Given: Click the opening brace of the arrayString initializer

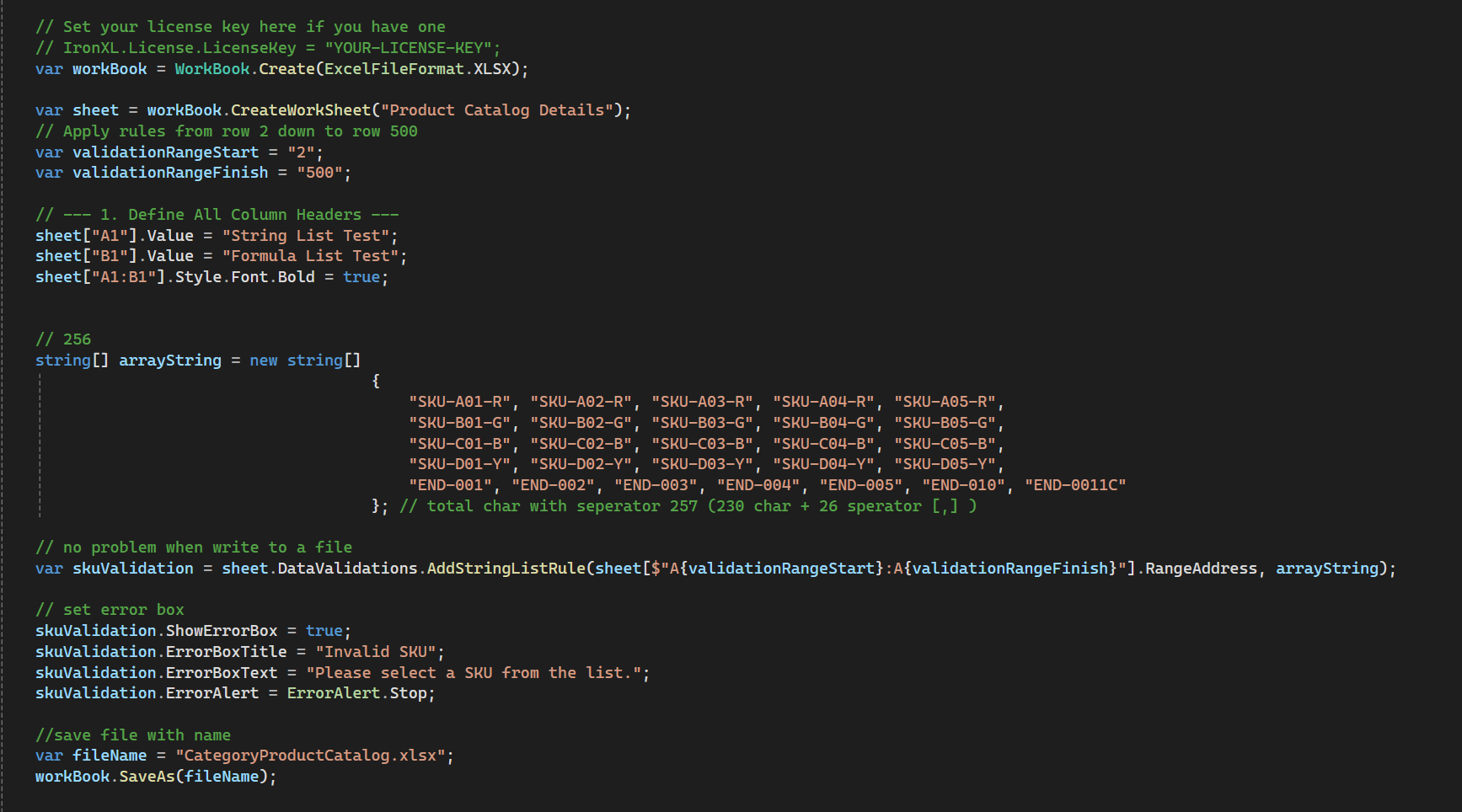Looking at the screenshot, I should pos(376,382).
